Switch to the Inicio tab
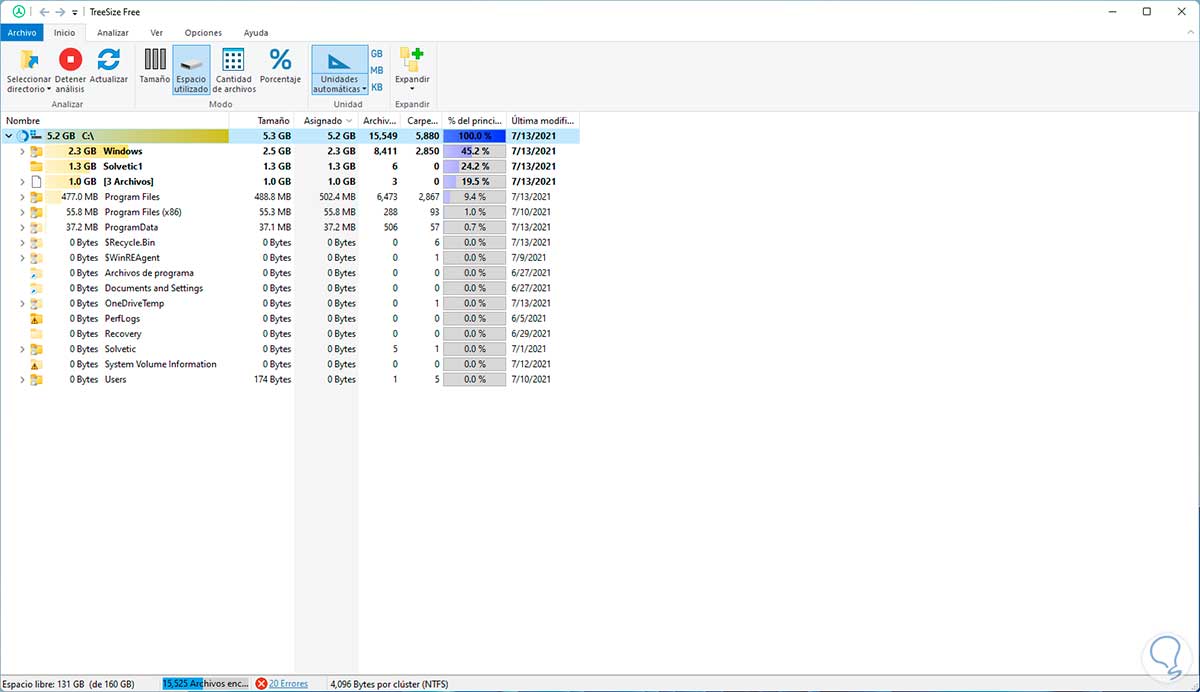Image resolution: width=1200 pixels, height=692 pixels. coord(64,33)
